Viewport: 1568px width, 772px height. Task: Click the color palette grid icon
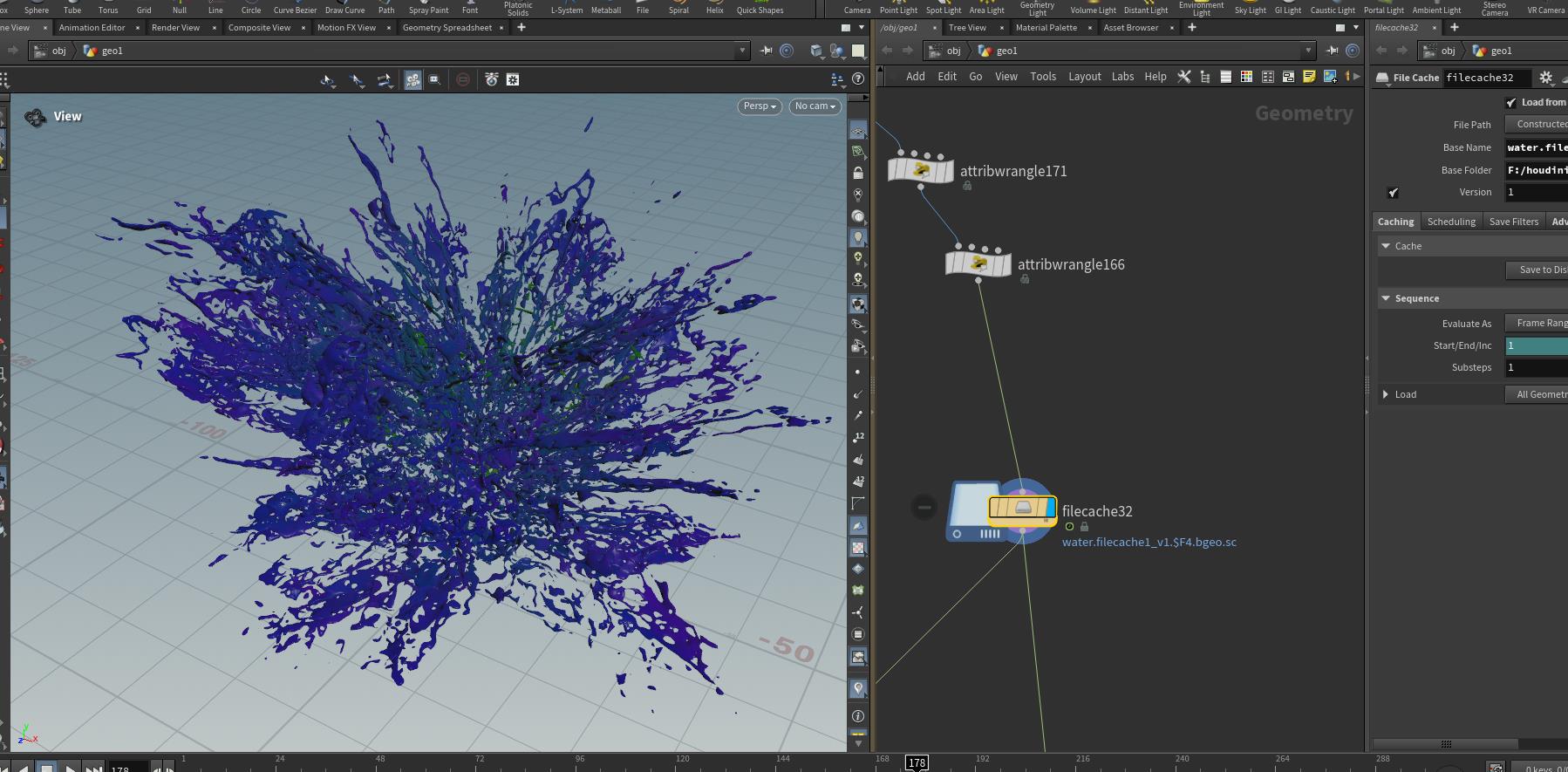coord(1246,77)
